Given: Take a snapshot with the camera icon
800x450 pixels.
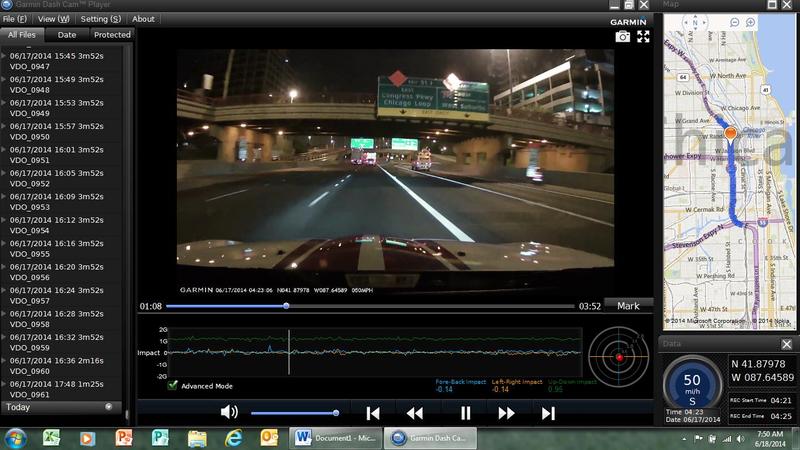Looking at the screenshot, I should pyautogui.click(x=622, y=37).
